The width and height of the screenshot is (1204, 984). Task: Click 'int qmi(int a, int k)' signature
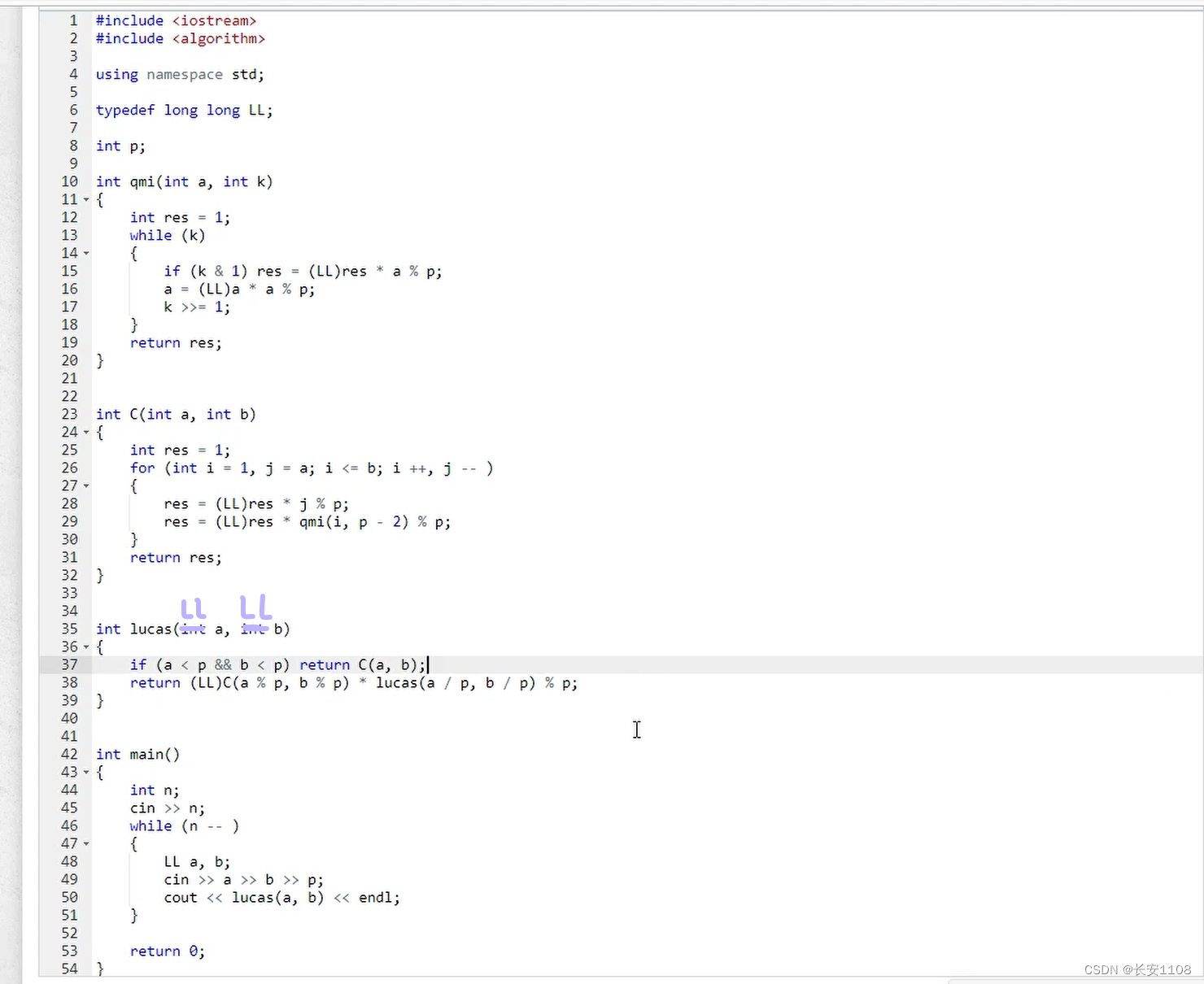[x=185, y=181]
